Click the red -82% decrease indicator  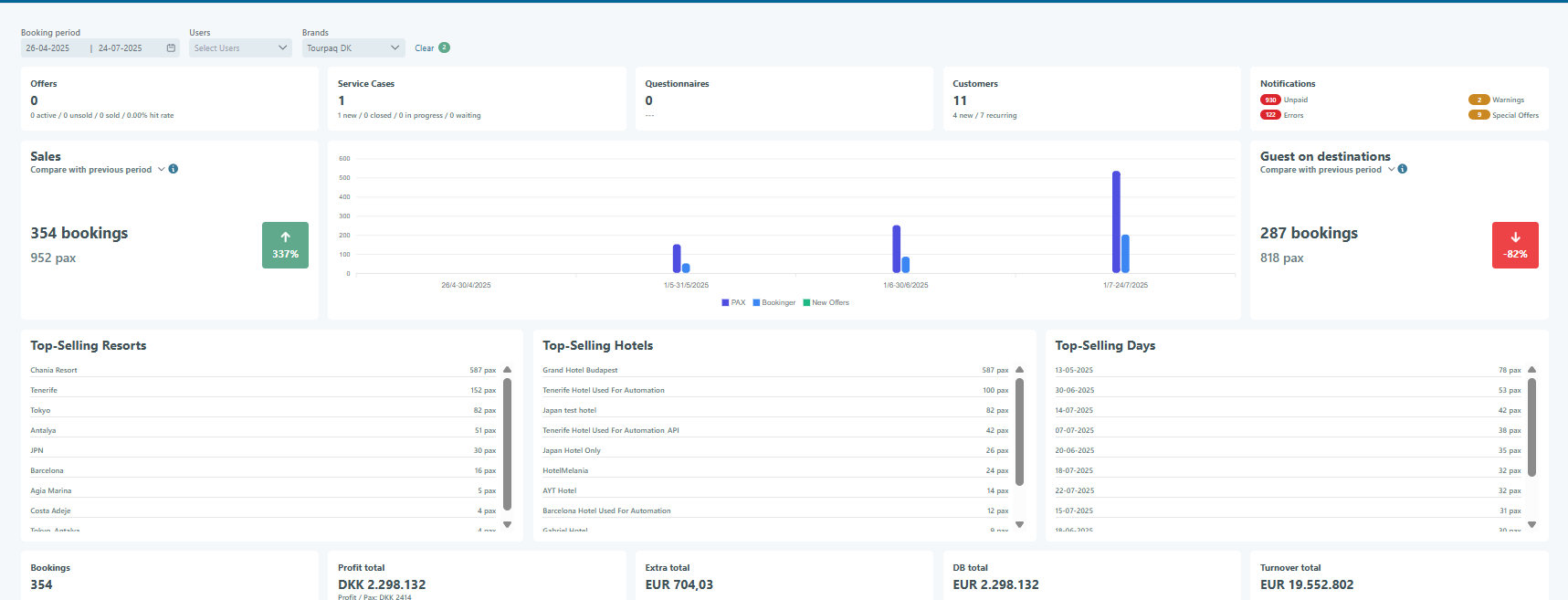(1515, 246)
